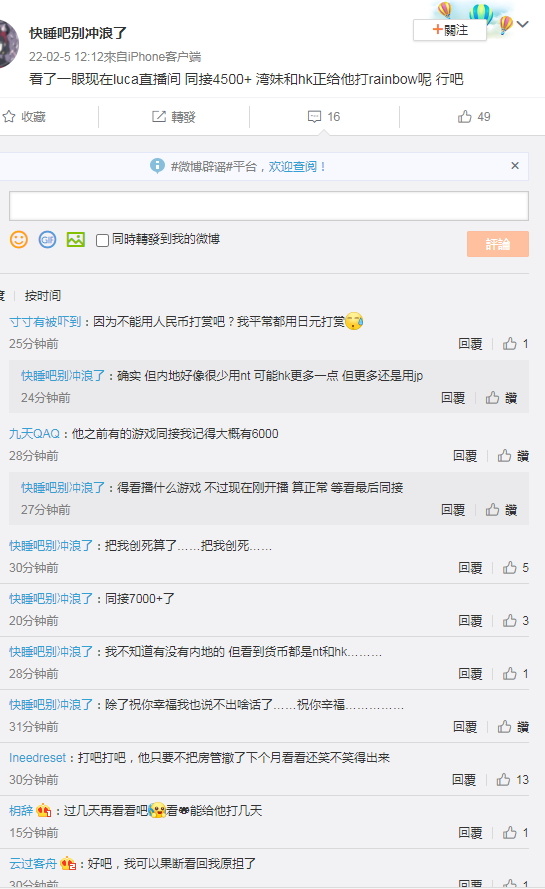Open the image upload icon
This screenshot has width=545, height=889.
tap(75, 240)
